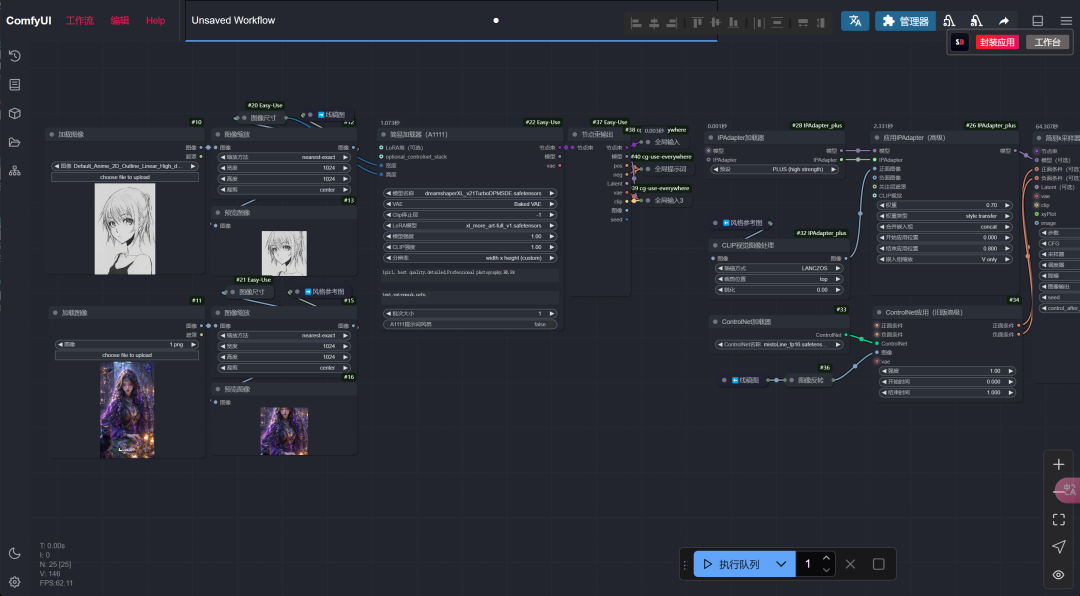This screenshot has width=1080, height=596.
Task: Collapse the ControlNet应用 node dot
Action: coord(879,313)
